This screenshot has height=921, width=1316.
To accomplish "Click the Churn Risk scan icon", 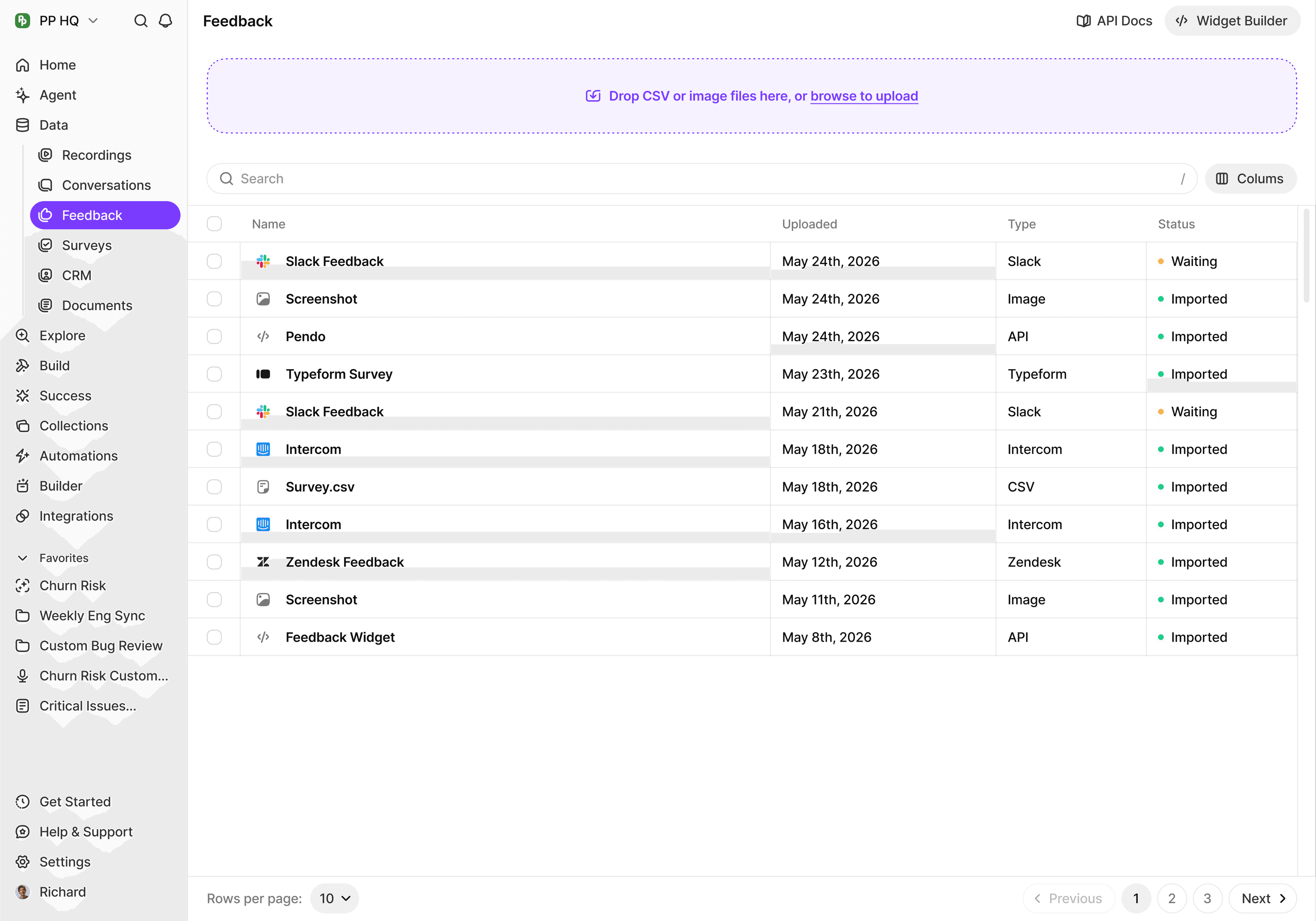I will click(x=22, y=586).
